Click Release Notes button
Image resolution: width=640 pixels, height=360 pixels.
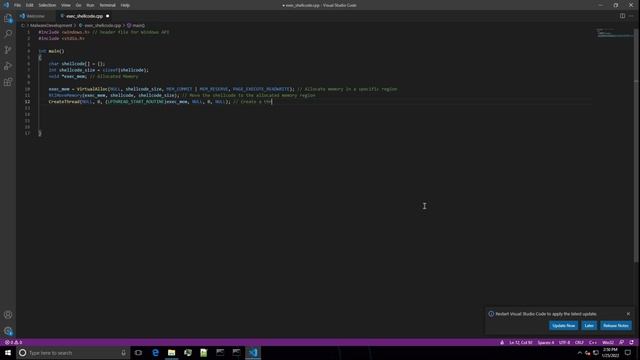point(616,326)
